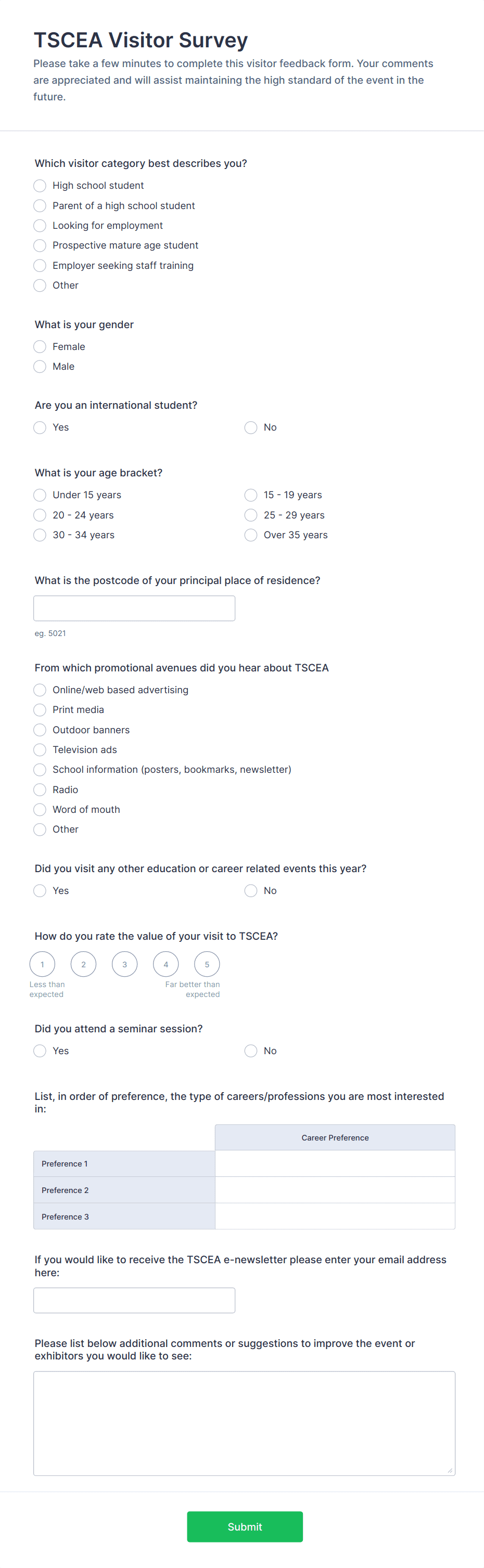484x1568 pixels.
Task: Select the Under 15 years age bracket
Action: pyautogui.click(x=40, y=495)
